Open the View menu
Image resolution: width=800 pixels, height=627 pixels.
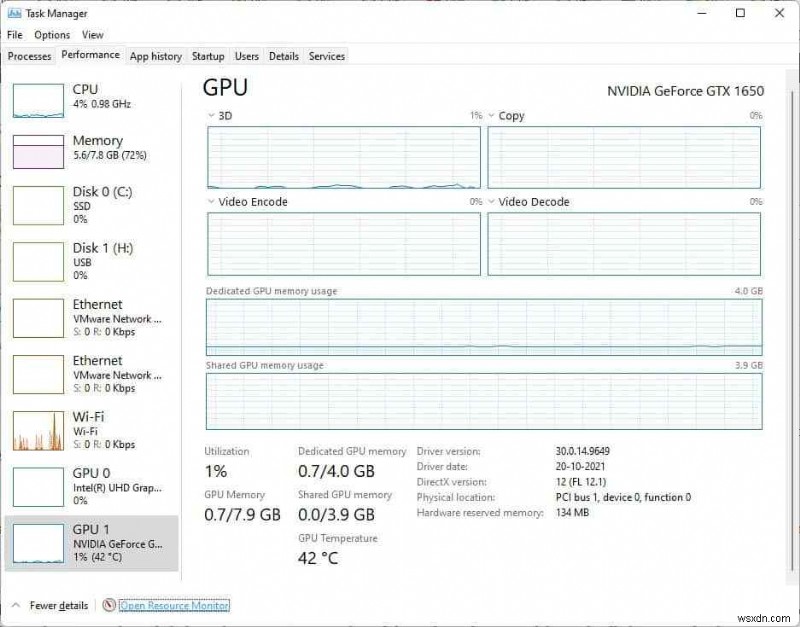[x=92, y=34]
